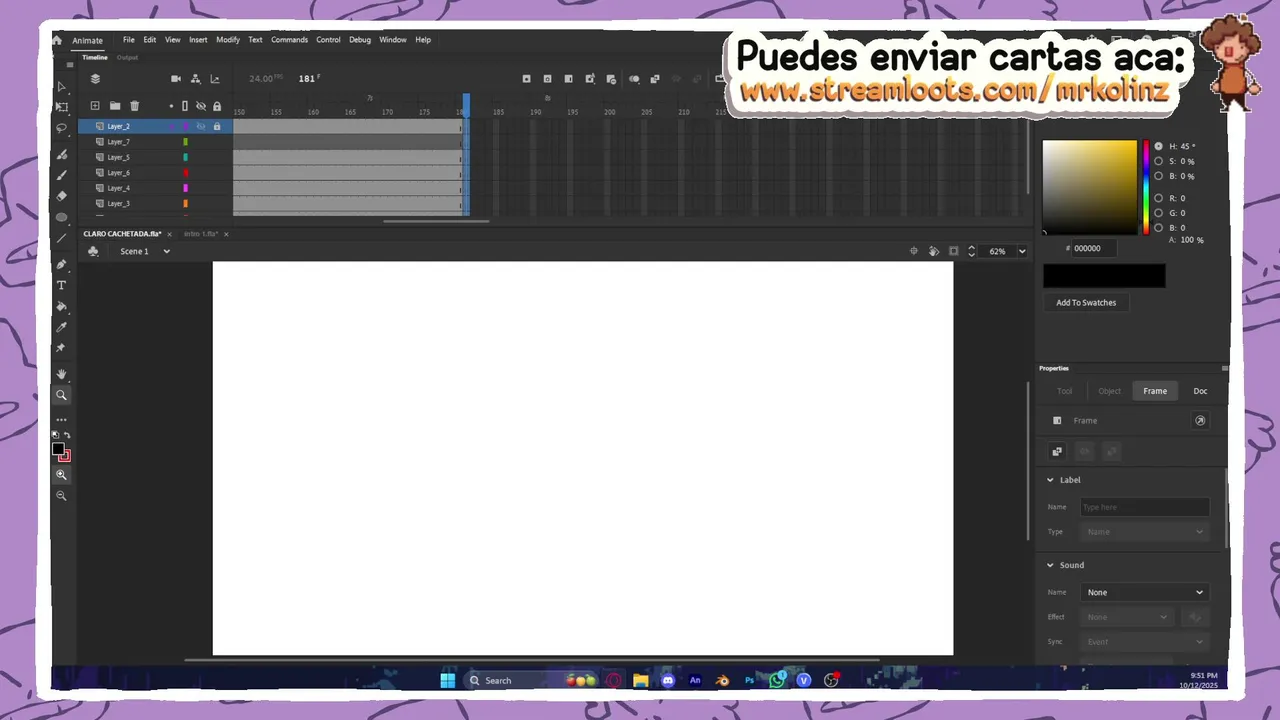Open the label Type dropdown
Viewport: 1280px width, 720px height.
1145,532
